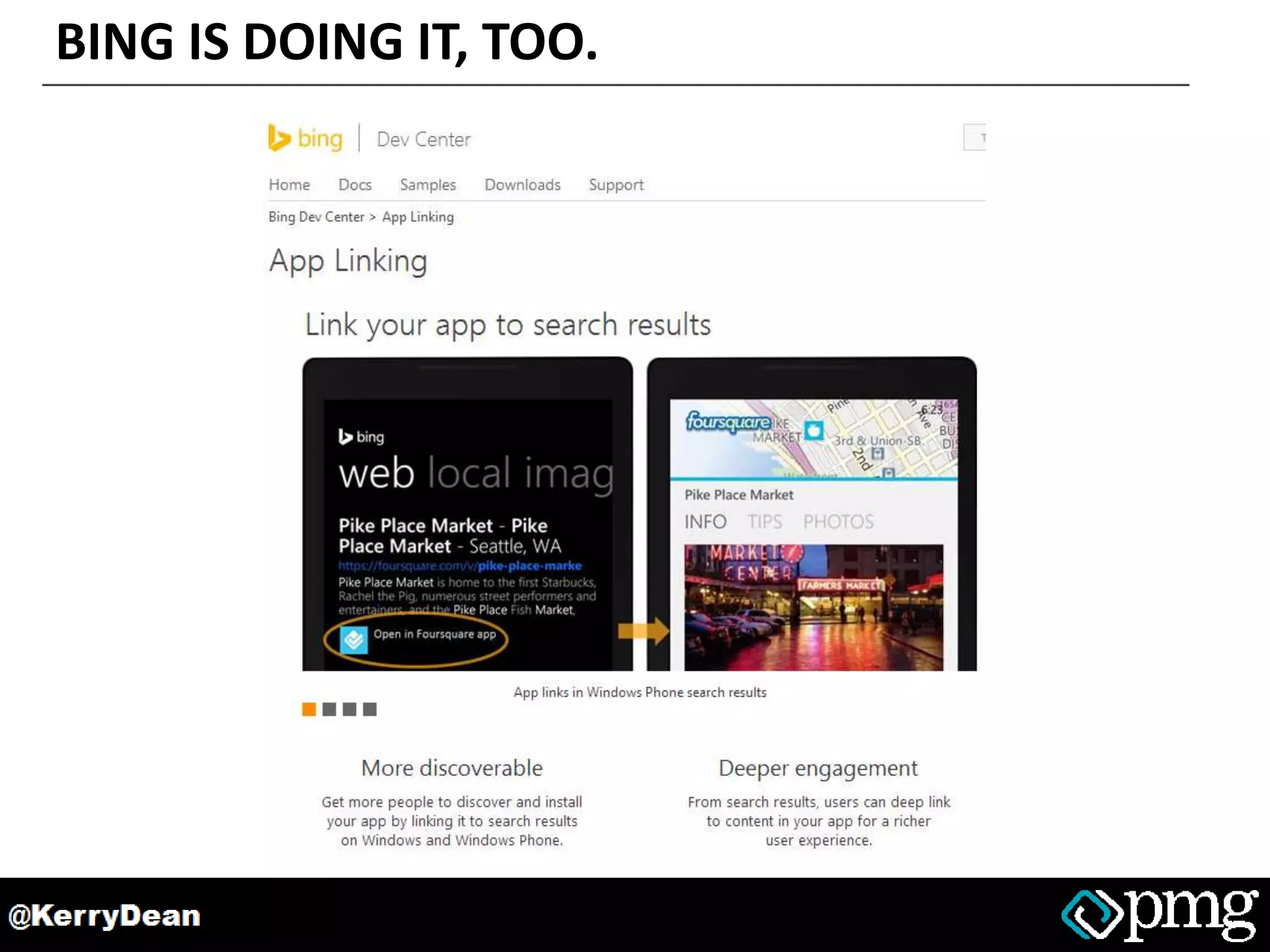Open the Docs menu item
The height and width of the screenshot is (952, 1270).
tap(355, 185)
